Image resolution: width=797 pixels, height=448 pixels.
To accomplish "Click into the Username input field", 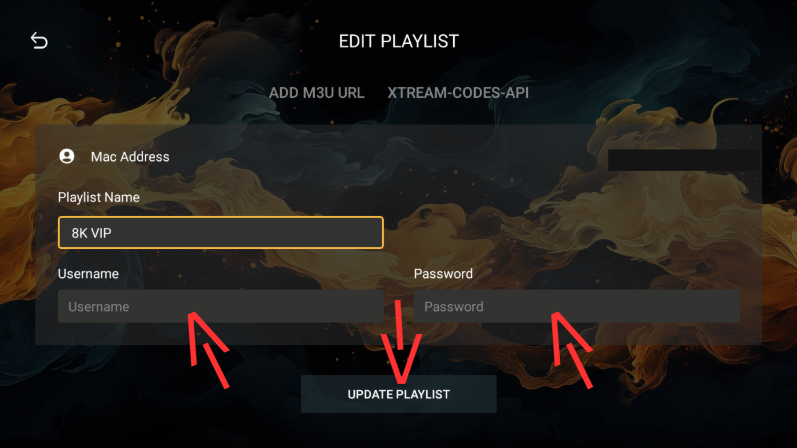I will click(x=221, y=306).
